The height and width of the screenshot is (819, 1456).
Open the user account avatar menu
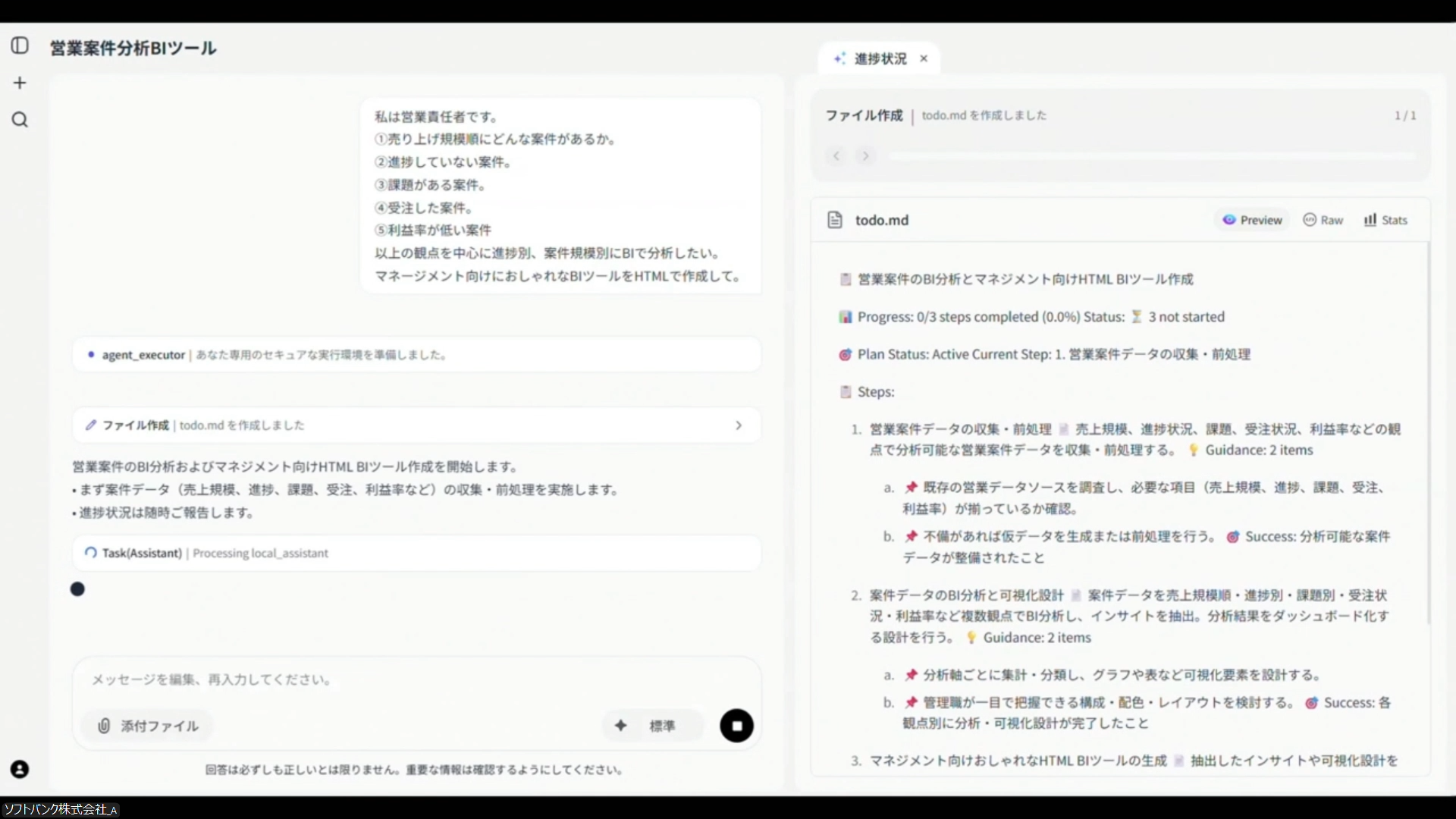20,769
